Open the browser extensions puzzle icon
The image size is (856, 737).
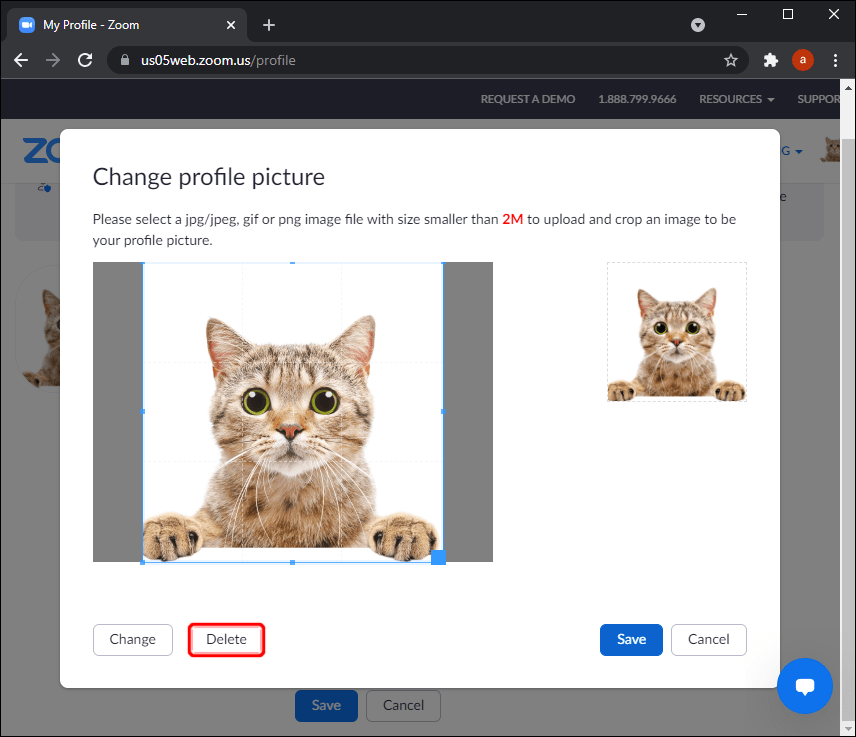[x=770, y=60]
